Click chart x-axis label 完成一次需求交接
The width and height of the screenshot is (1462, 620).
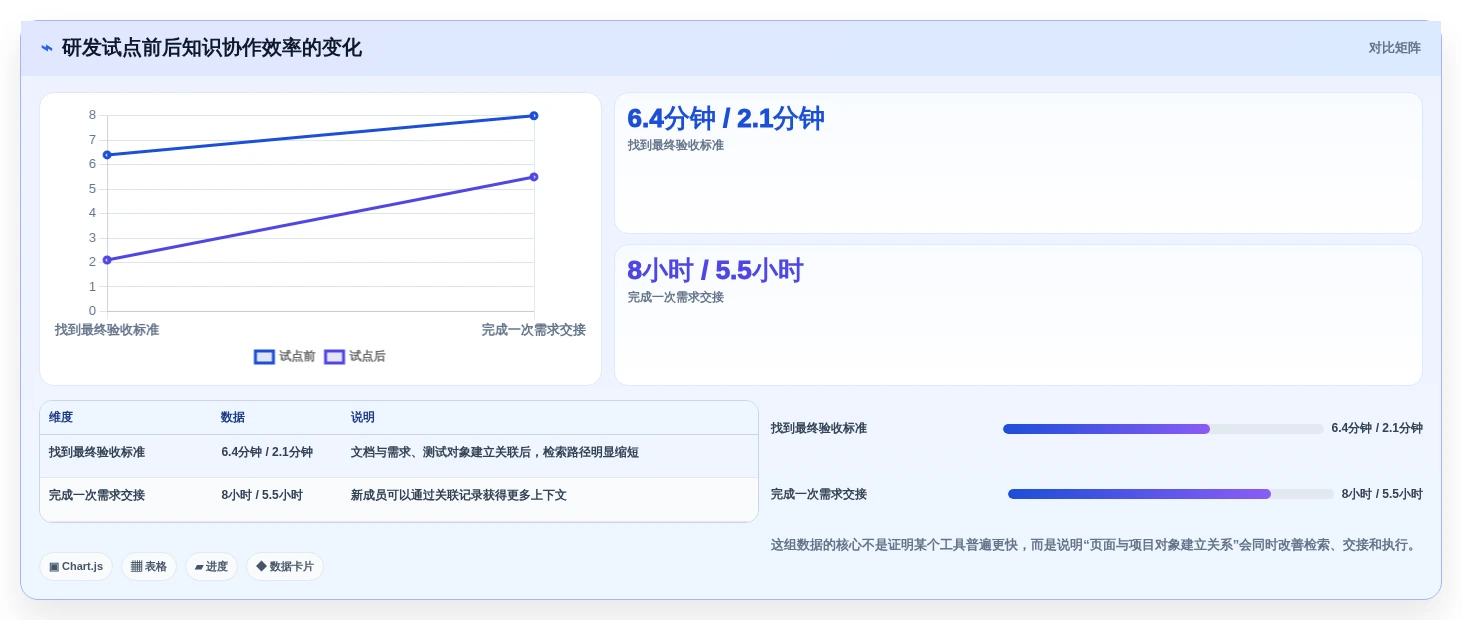click(x=533, y=330)
